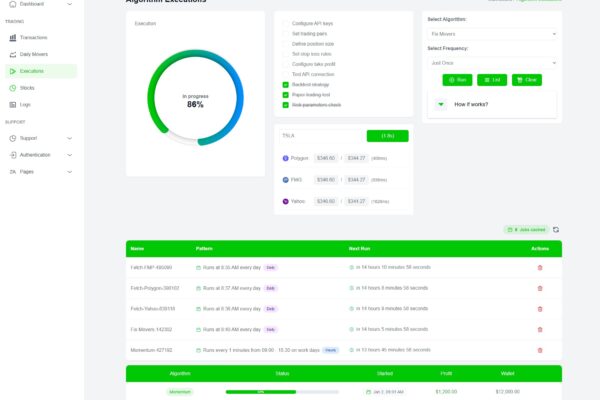Click refresh icon beside Jobs cached badge

(556, 230)
